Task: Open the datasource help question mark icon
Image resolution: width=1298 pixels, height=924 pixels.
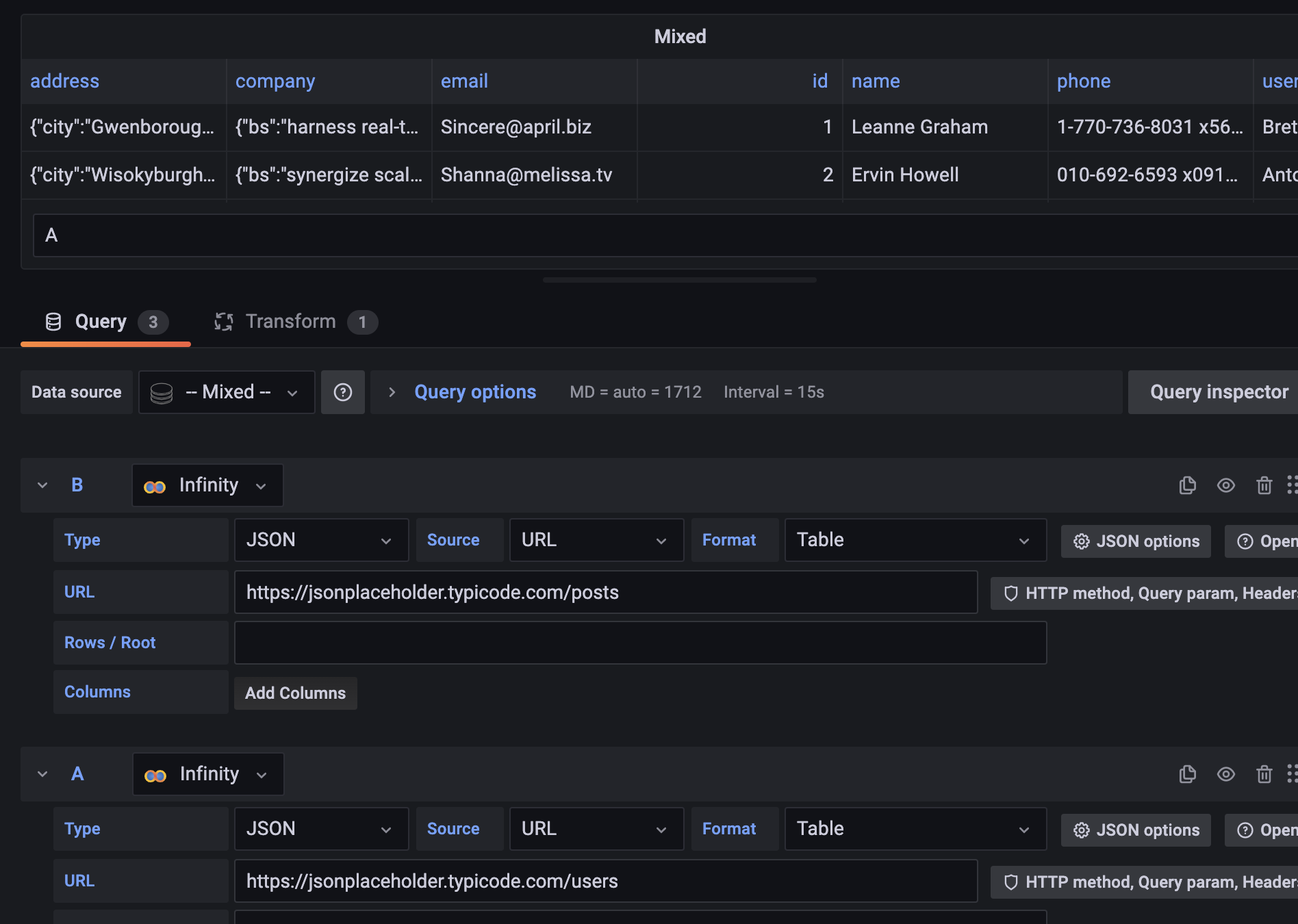Action: tap(343, 392)
